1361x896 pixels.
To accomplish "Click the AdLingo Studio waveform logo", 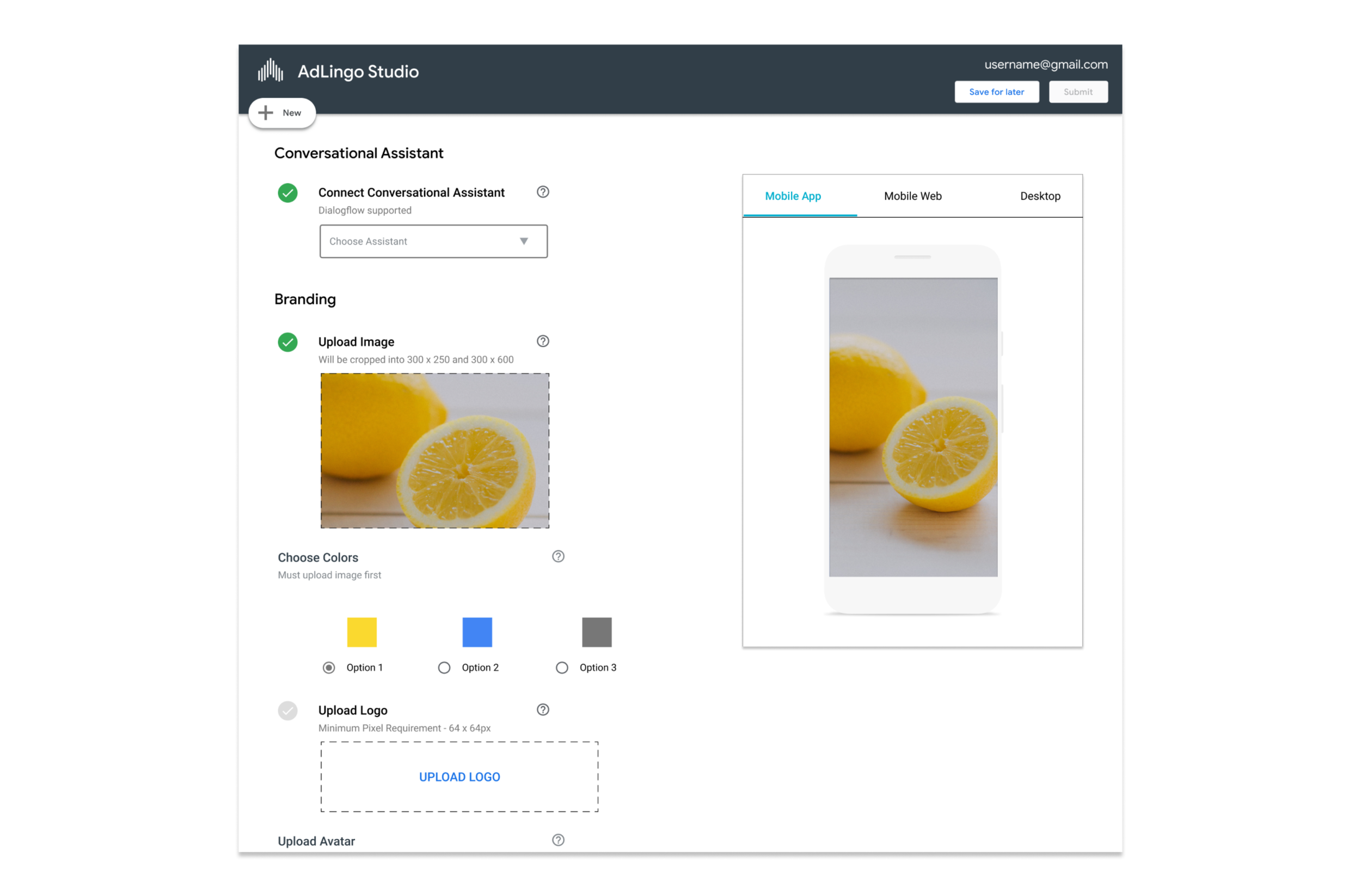I will [271, 70].
